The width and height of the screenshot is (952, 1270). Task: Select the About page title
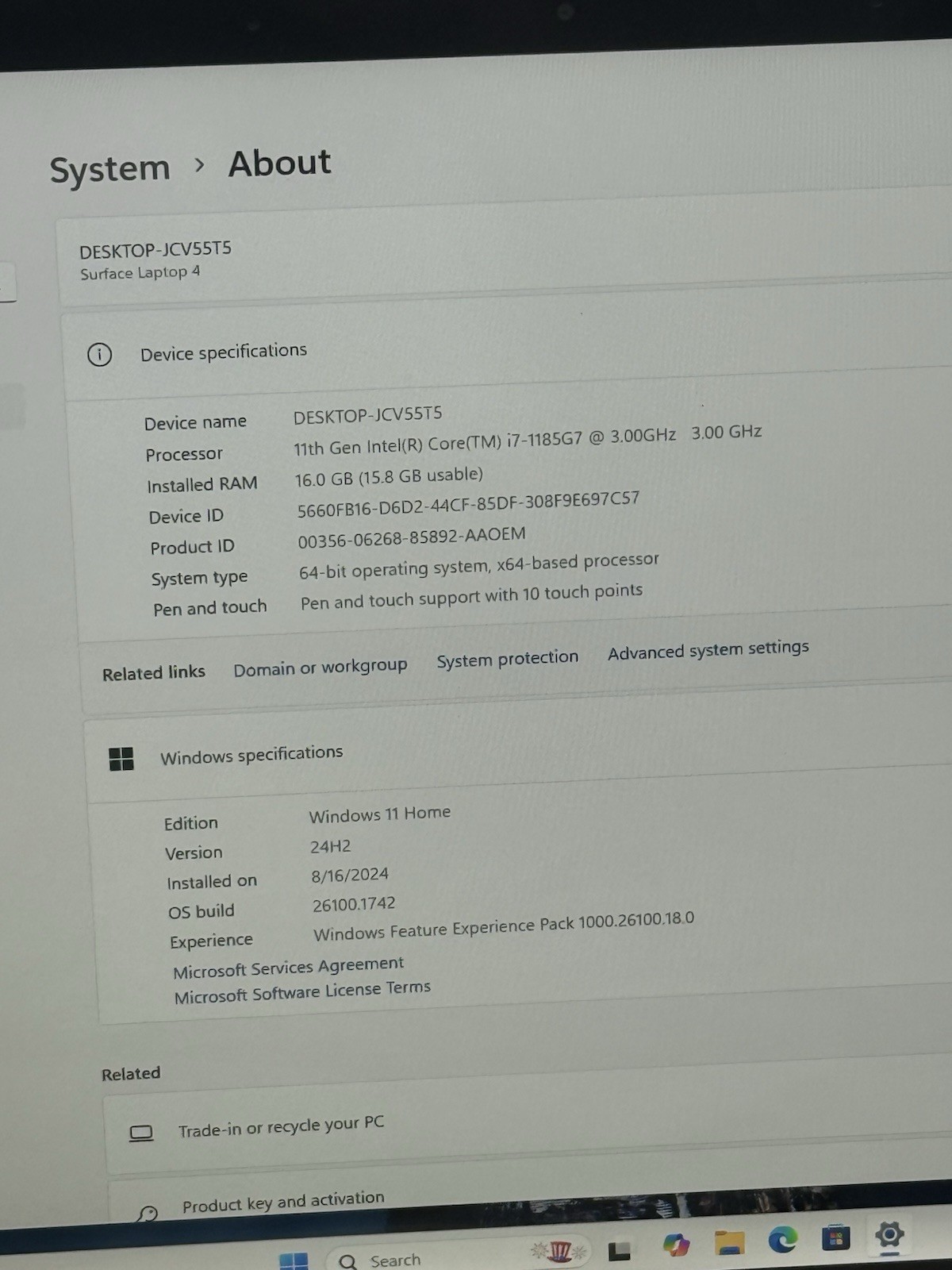pos(279,164)
